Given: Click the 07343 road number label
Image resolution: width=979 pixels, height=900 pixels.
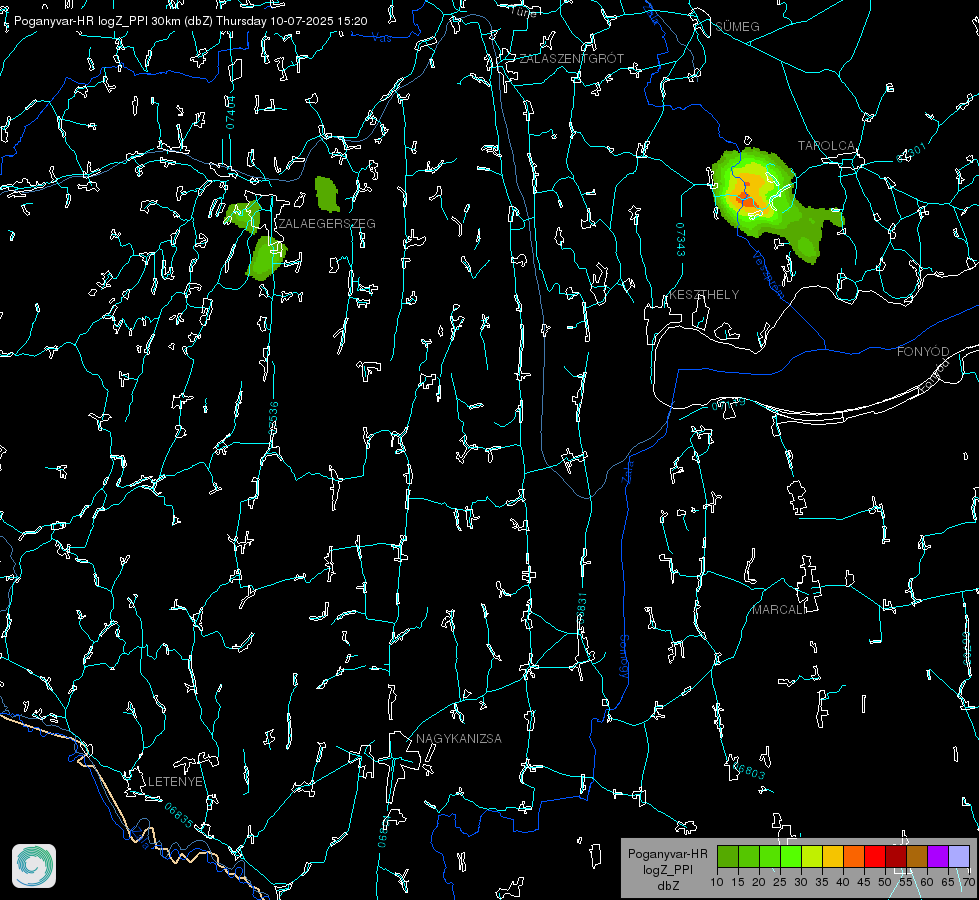Looking at the screenshot, I should point(680,239).
